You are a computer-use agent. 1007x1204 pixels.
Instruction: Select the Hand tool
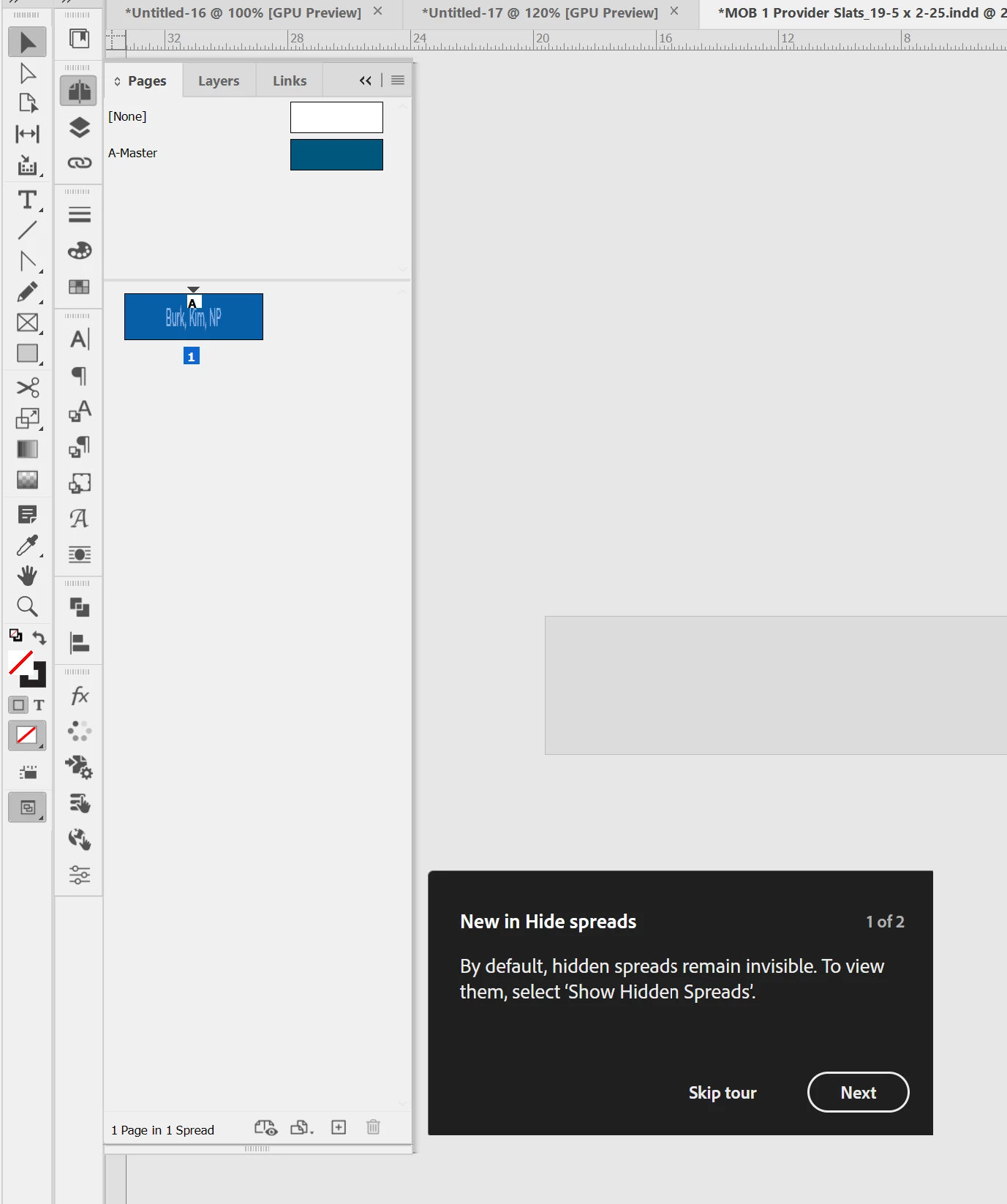[27, 576]
